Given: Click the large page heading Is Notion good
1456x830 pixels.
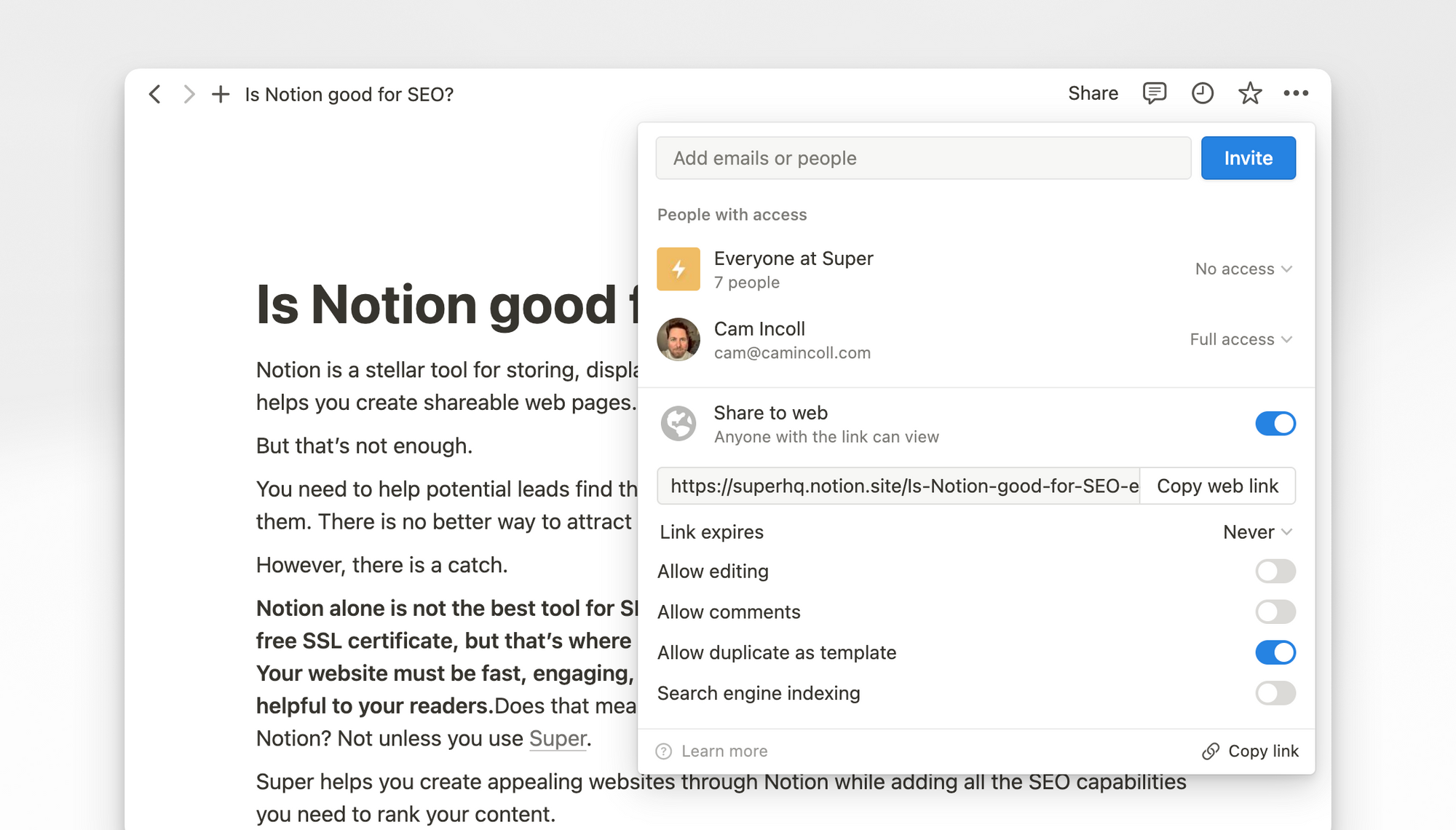Looking at the screenshot, I should point(446,304).
